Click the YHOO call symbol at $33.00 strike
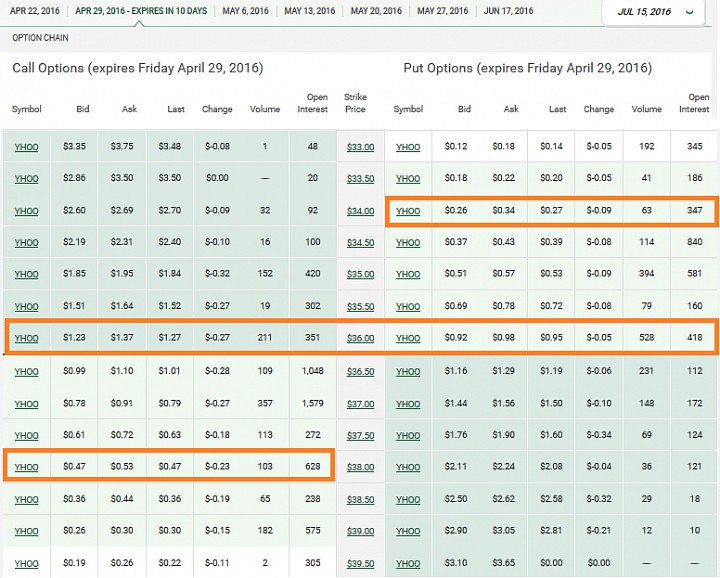The width and height of the screenshot is (720, 578). 26,147
